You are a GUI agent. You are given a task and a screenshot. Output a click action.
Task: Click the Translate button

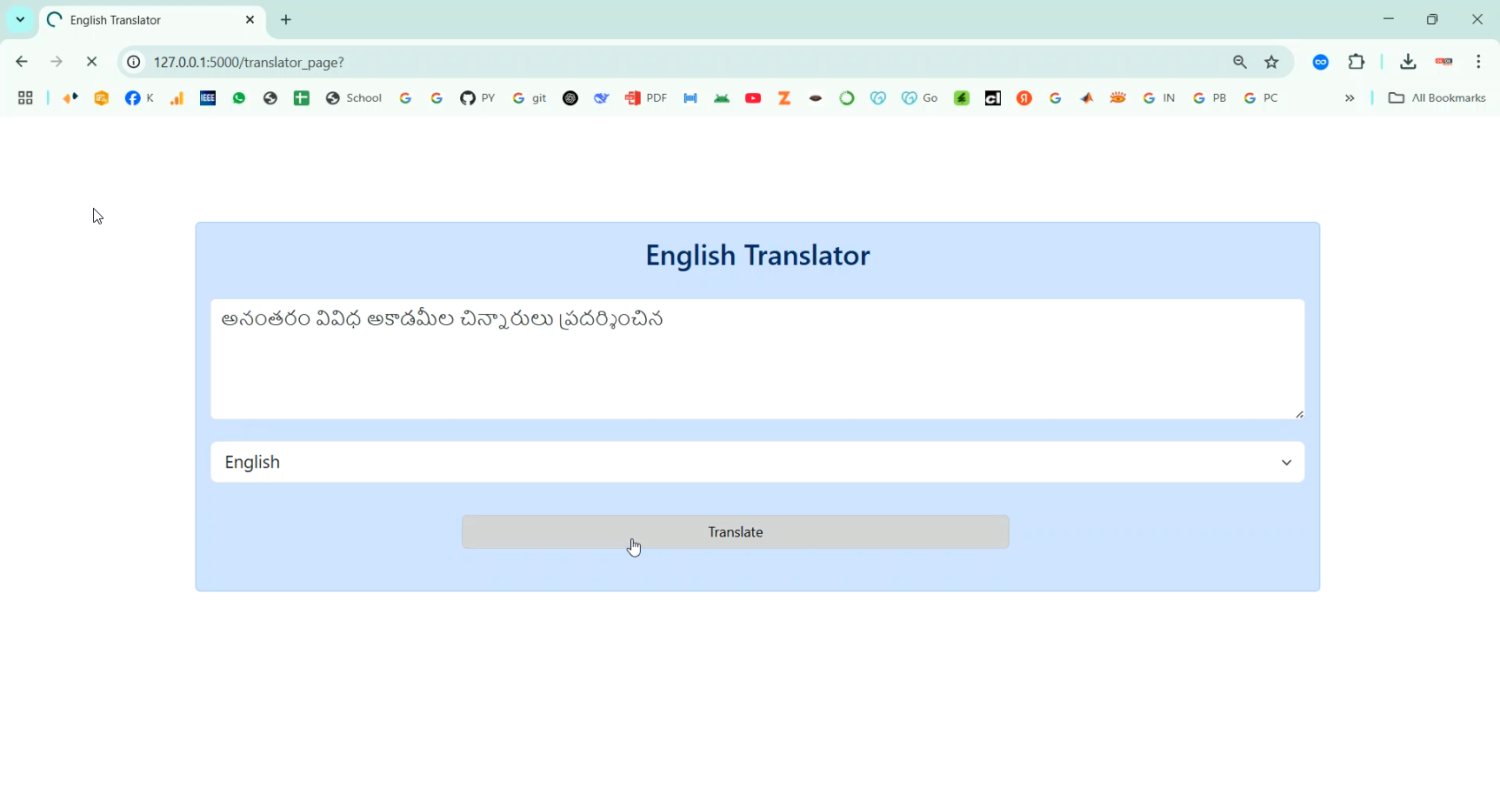click(735, 532)
